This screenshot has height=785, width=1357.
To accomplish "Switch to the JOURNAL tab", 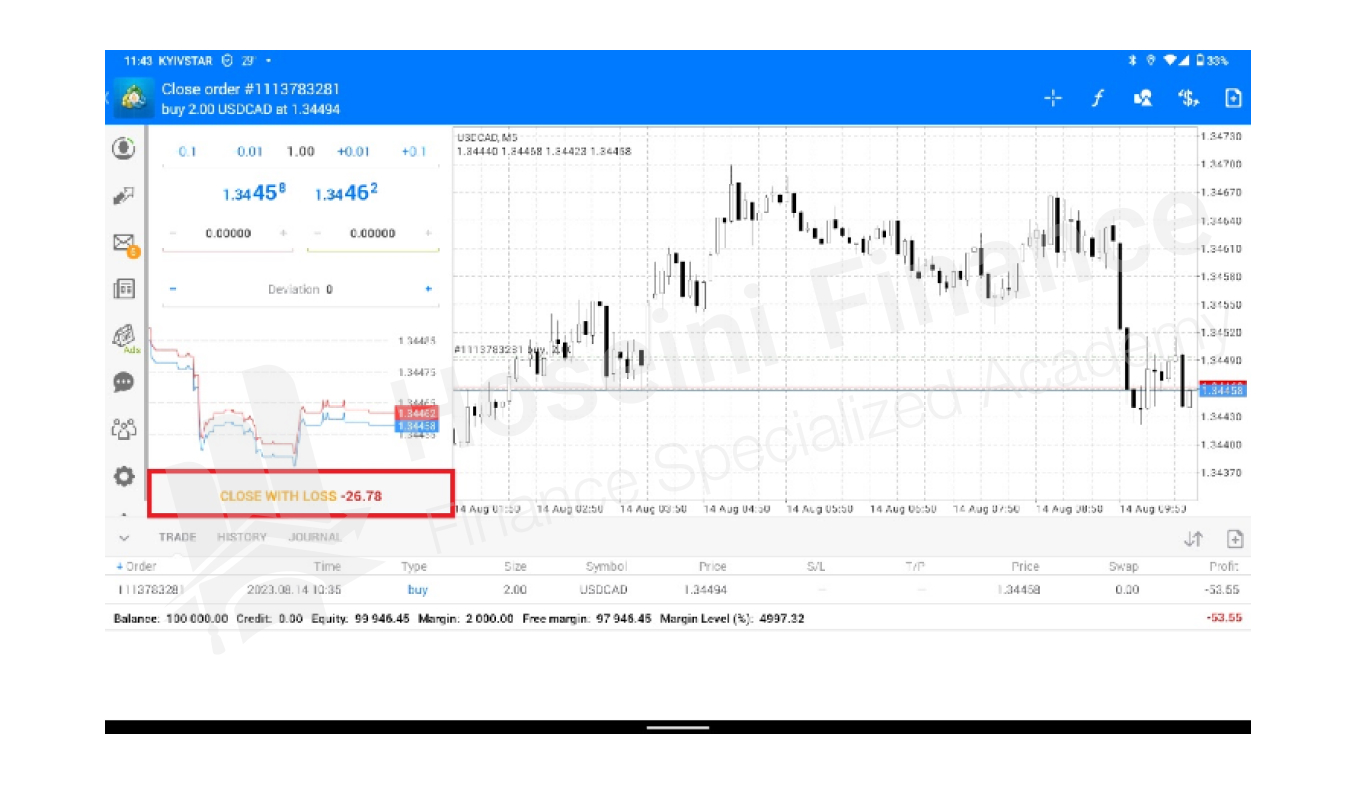I will coord(315,537).
